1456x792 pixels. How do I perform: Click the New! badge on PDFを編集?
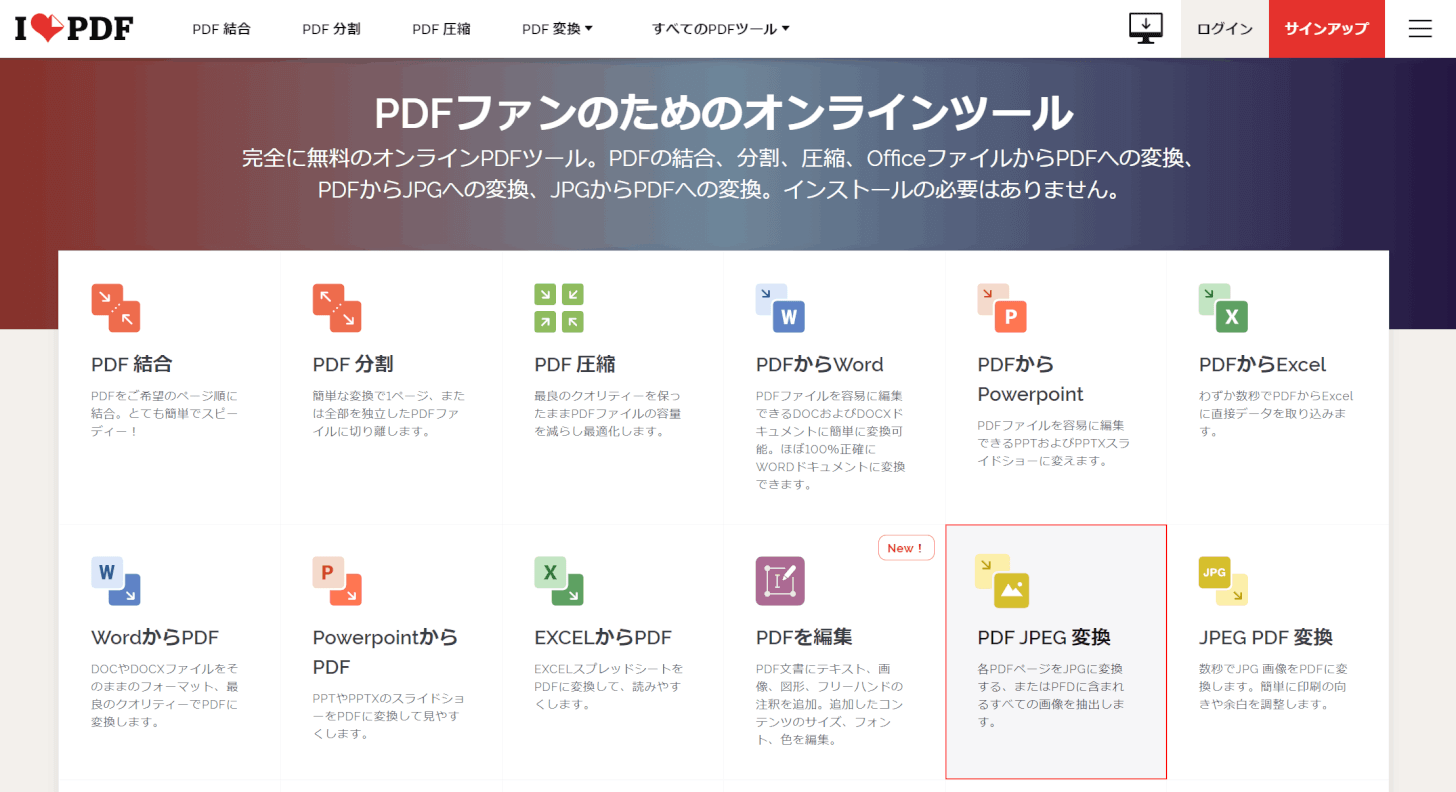tap(906, 547)
